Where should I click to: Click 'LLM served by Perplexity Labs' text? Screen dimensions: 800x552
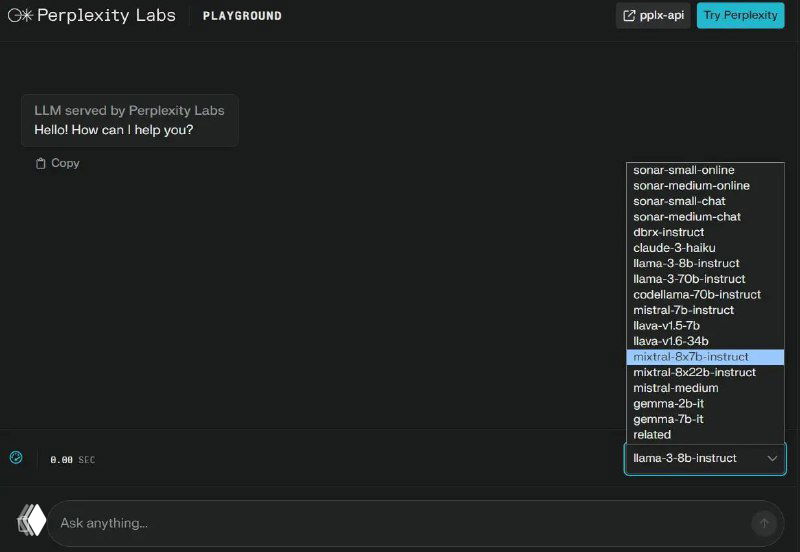click(129, 111)
